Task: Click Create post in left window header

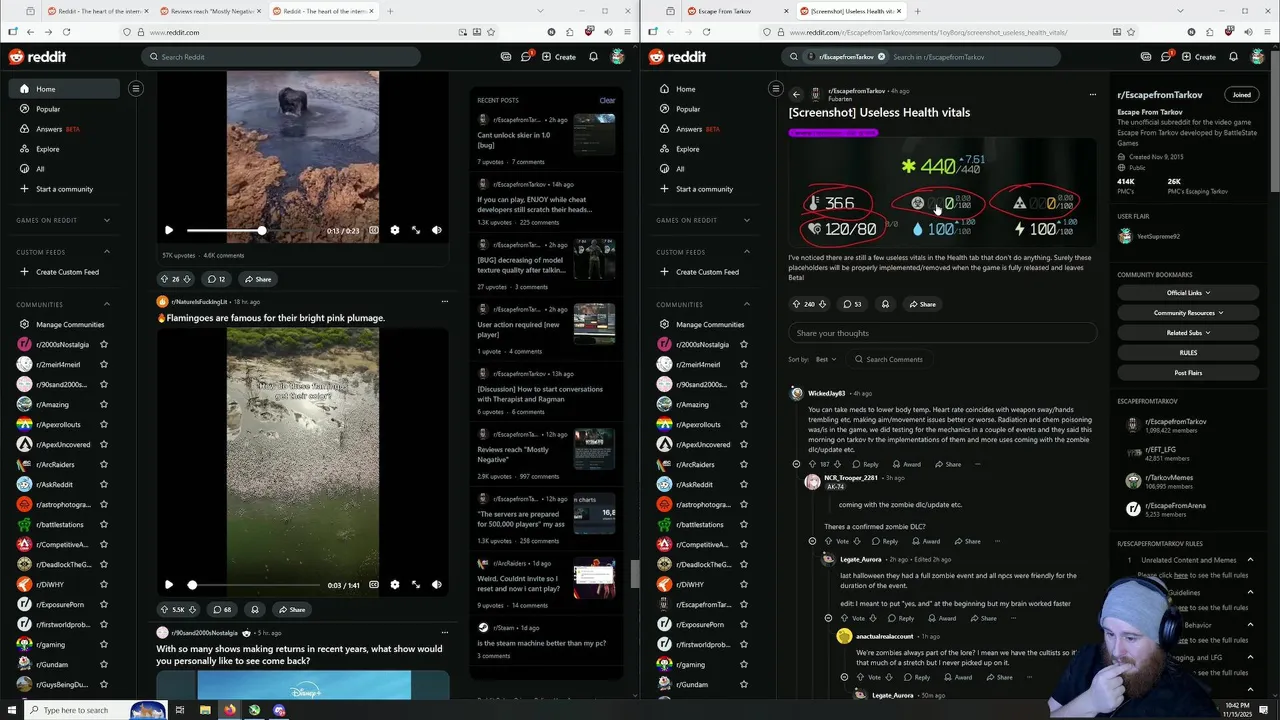Action: pos(559,57)
